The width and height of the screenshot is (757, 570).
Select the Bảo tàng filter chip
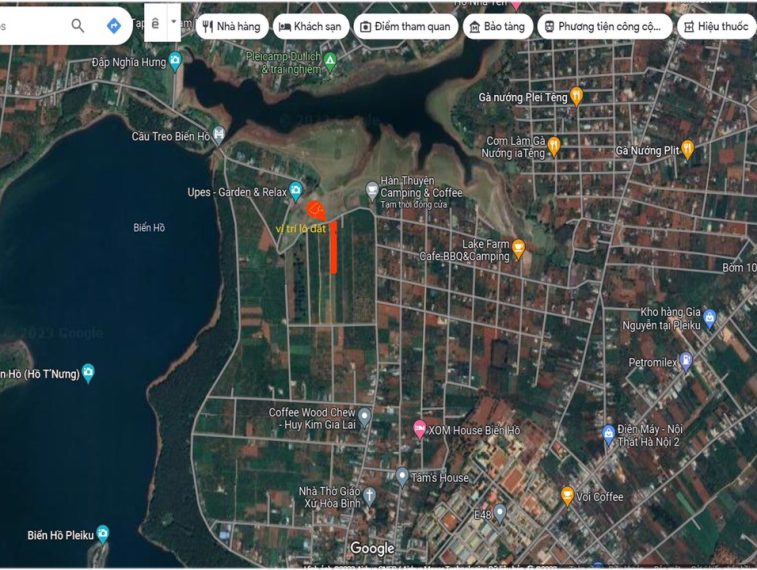498,27
